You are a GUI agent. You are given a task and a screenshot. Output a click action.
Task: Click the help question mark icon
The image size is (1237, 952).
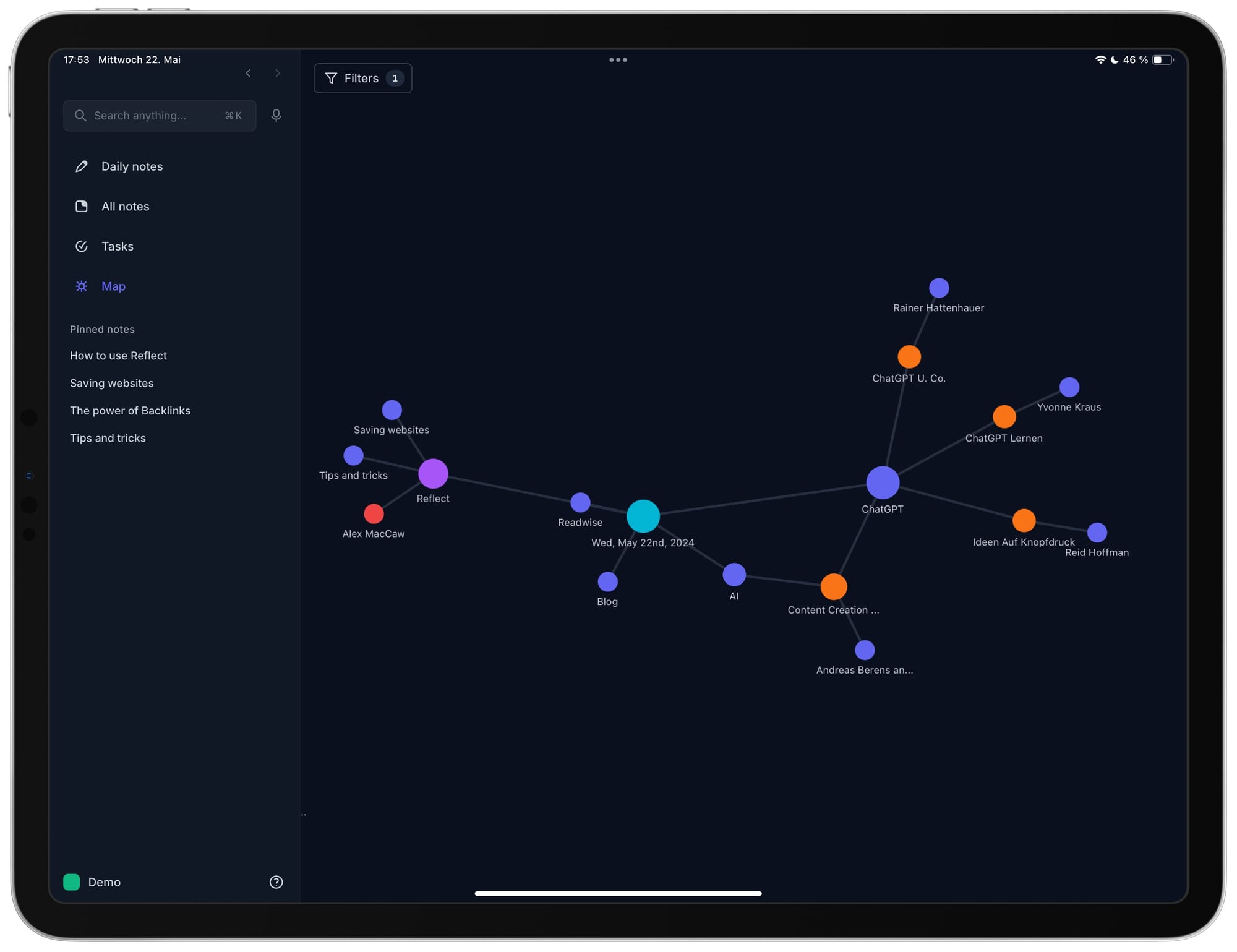[x=276, y=882]
